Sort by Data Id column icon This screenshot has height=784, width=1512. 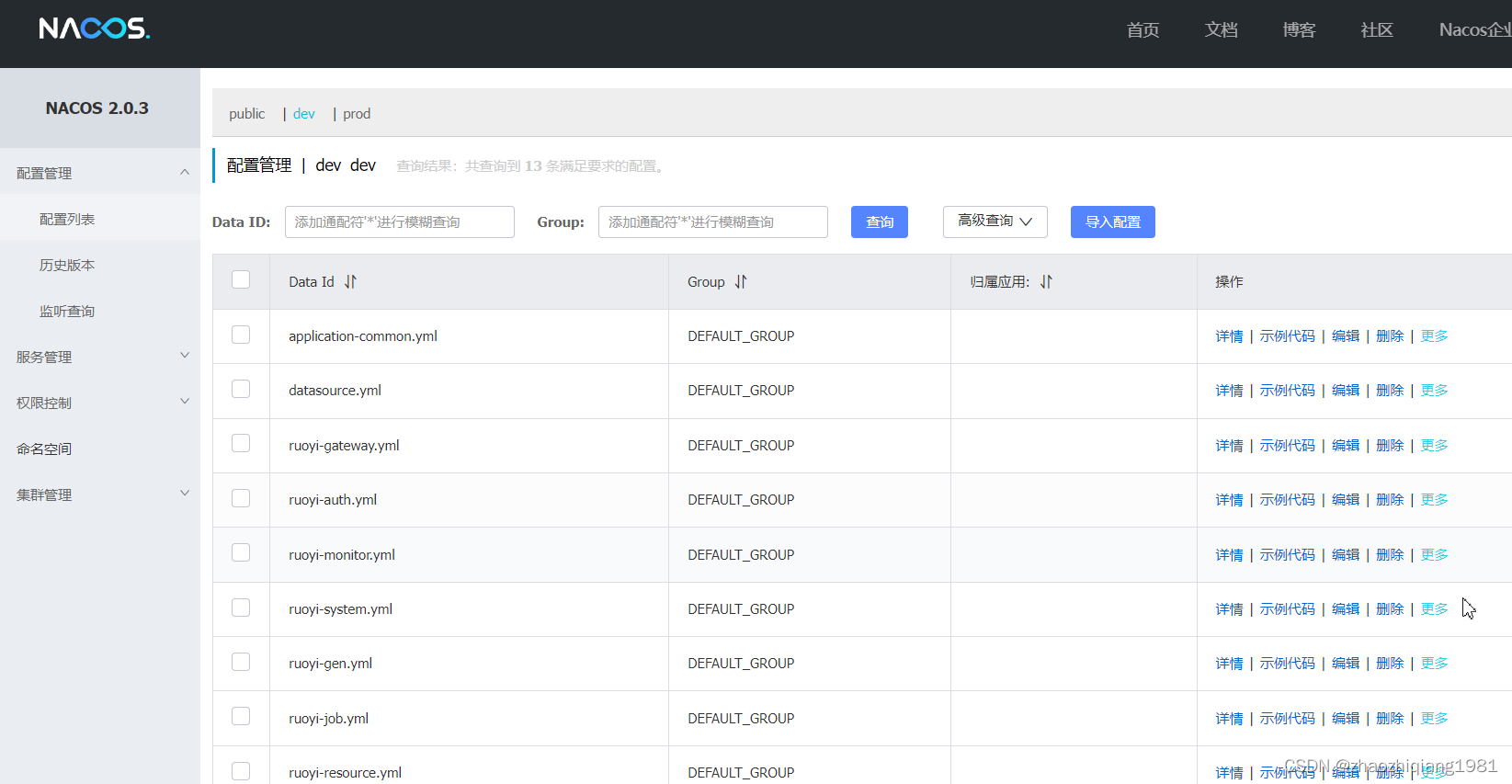pyautogui.click(x=350, y=282)
